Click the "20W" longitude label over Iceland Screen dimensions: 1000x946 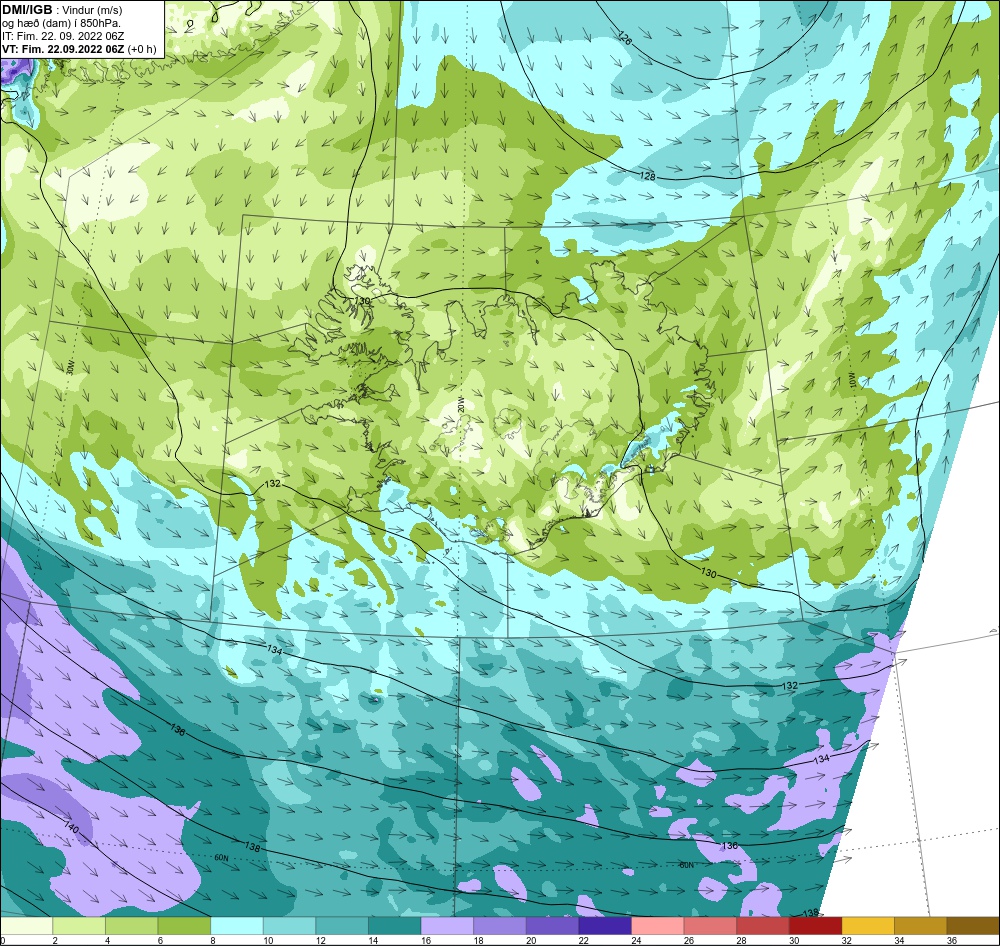pos(460,406)
